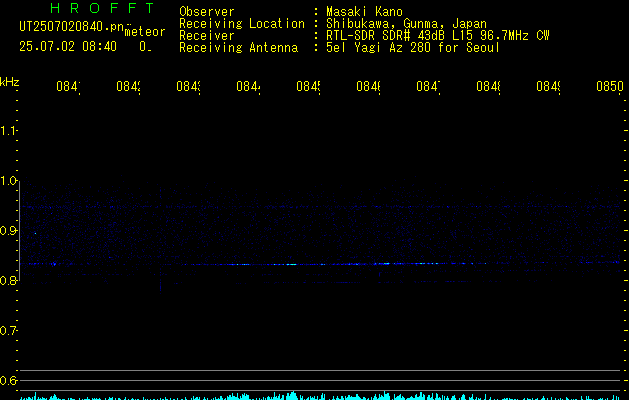
Task: Click the Observer label
Action: coord(207,12)
